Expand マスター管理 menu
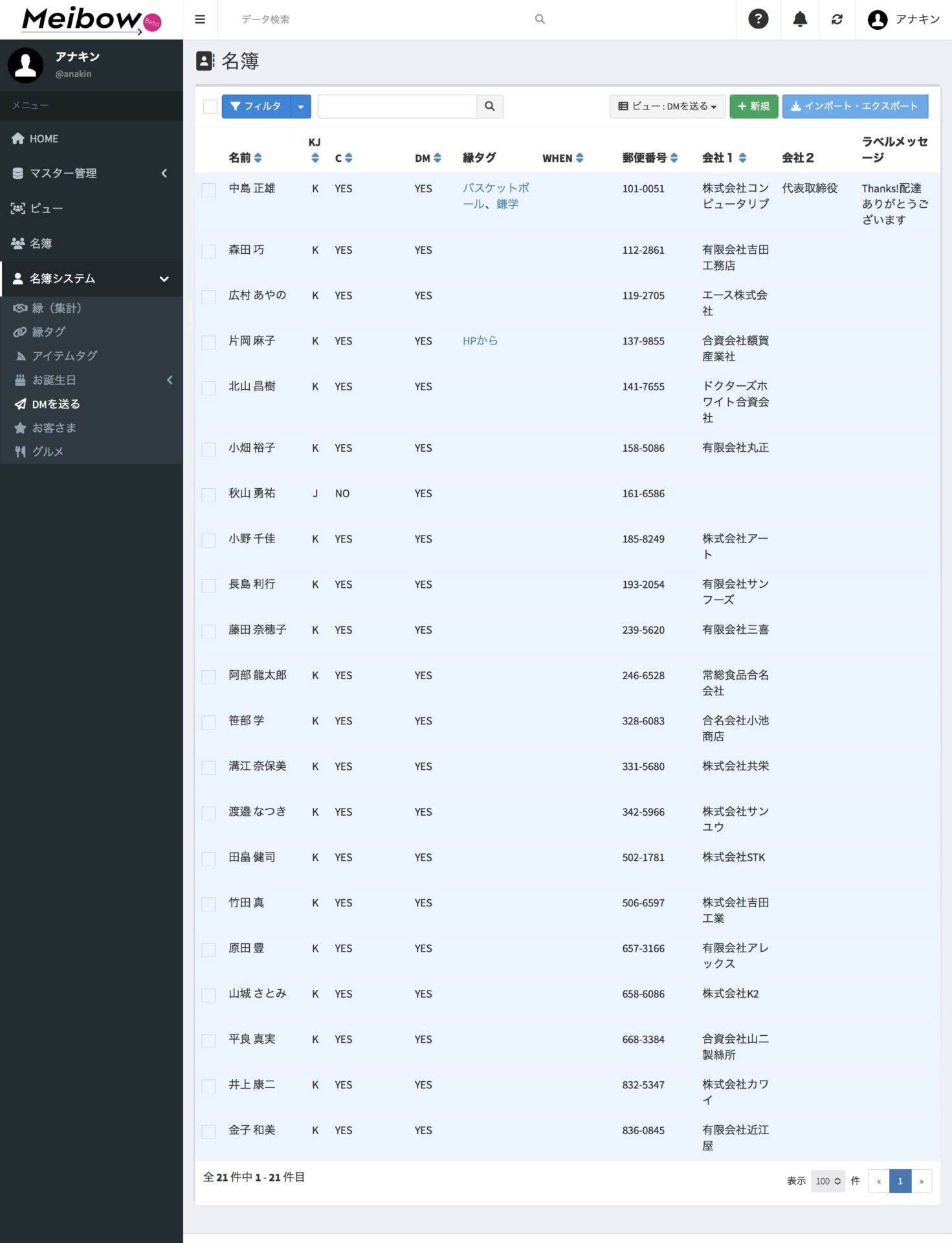Image resolution: width=952 pixels, height=1243 pixels. 91,174
